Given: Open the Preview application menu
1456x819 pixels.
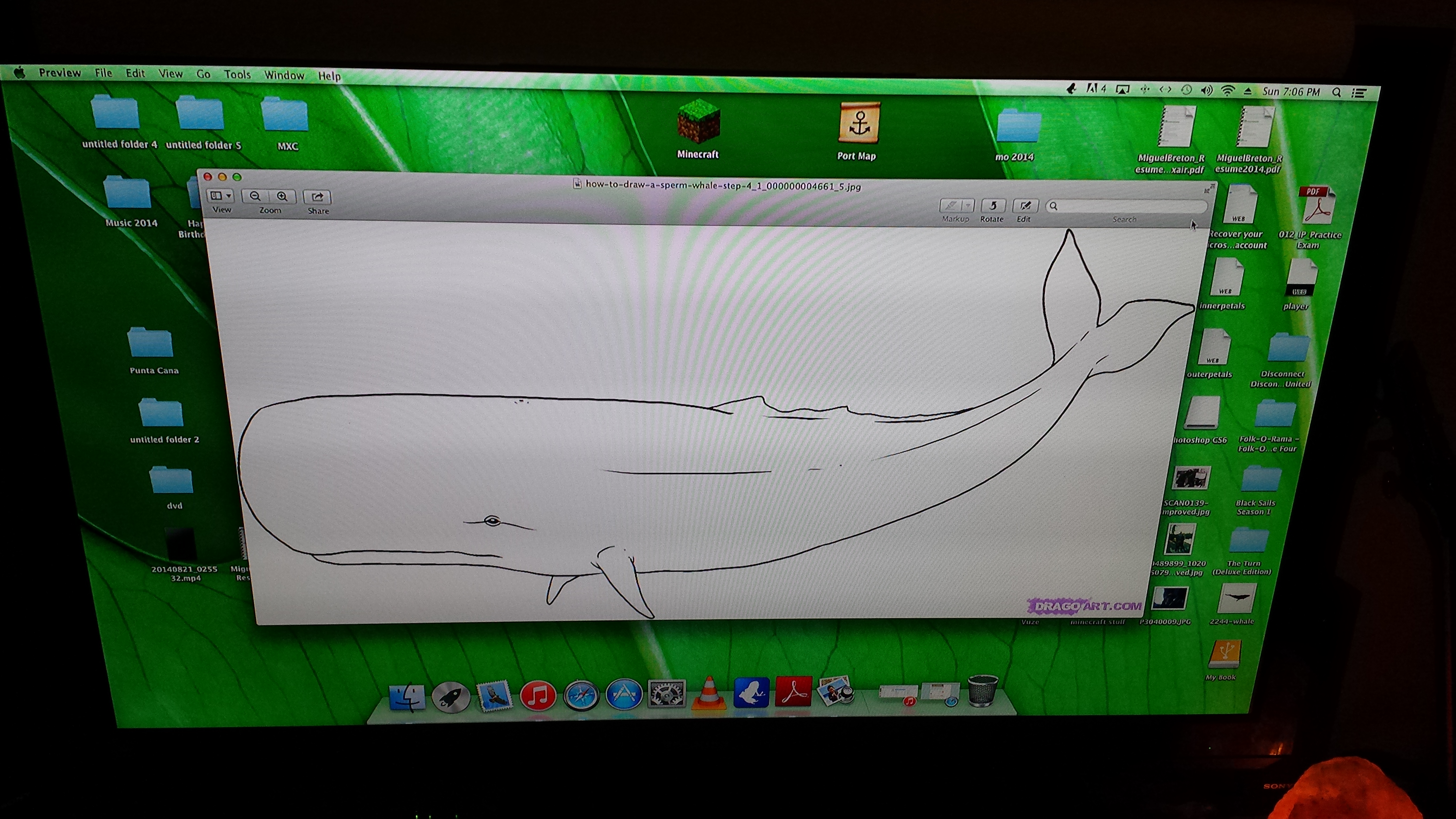Looking at the screenshot, I should (x=60, y=72).
